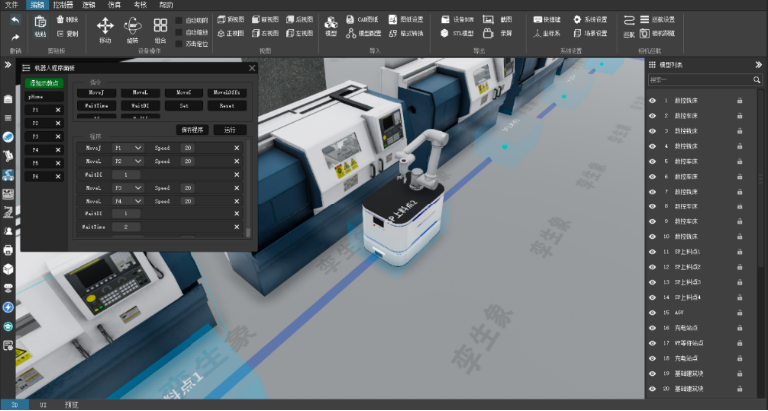
Task: Click the 移除 trash can icon
Action: click(x=60, y=20)
